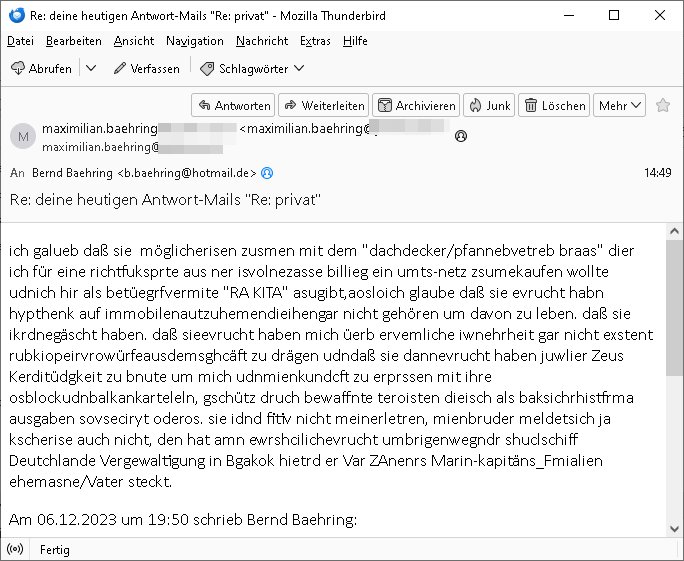Open the Datei menu
Screen dimensions: 684x561
[x=21, y=41]
